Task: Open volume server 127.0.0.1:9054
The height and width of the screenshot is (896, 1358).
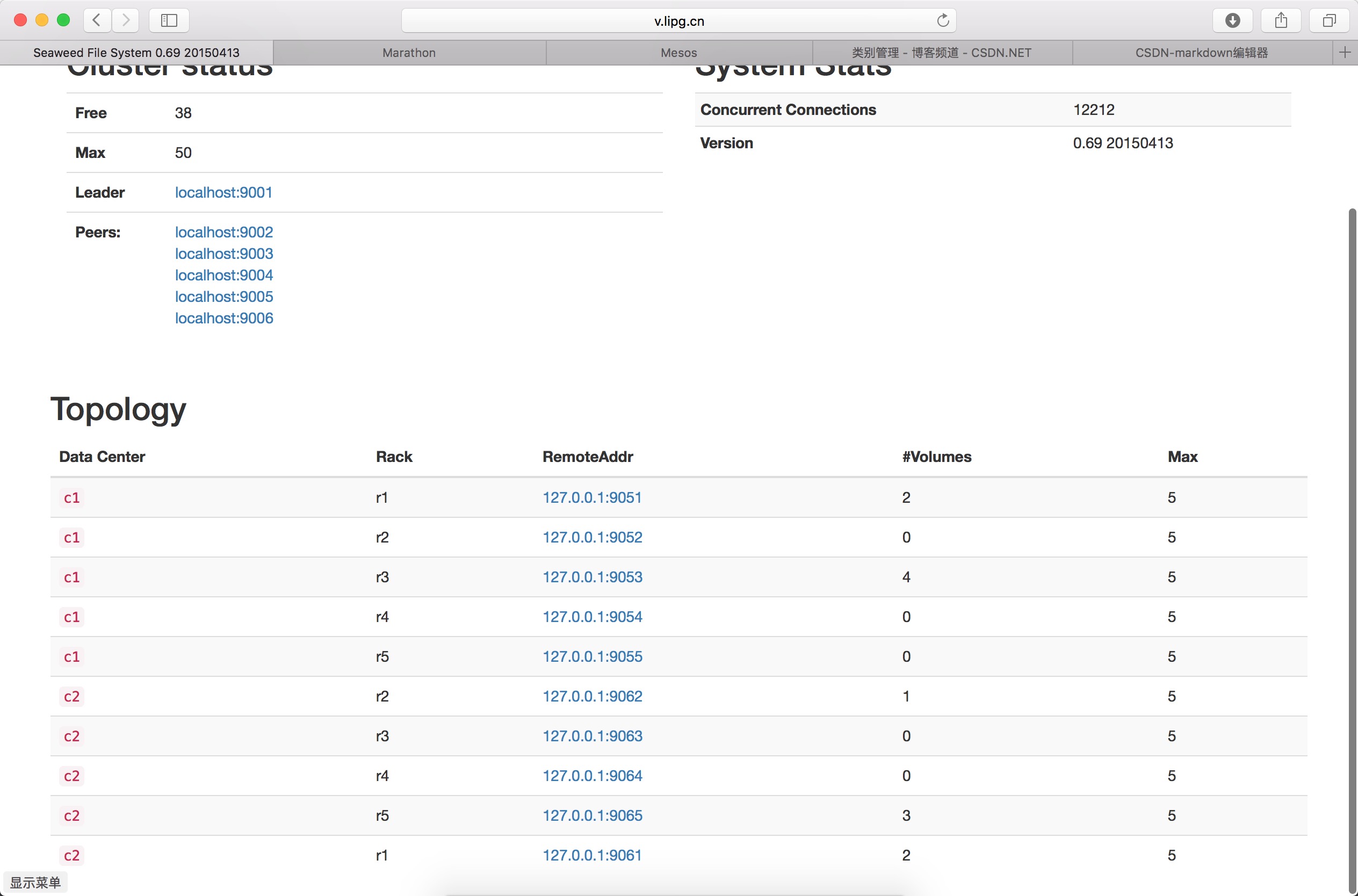Action: click(593, 617)
